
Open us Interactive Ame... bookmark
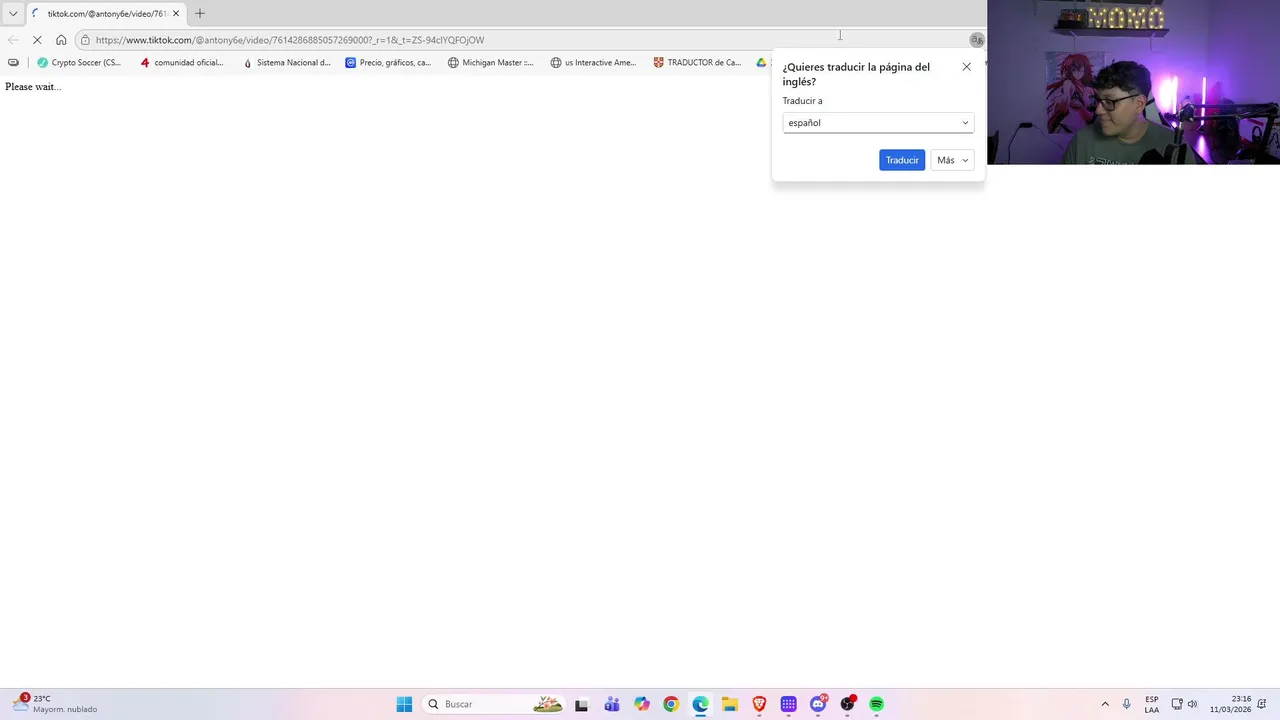(594, 62)
